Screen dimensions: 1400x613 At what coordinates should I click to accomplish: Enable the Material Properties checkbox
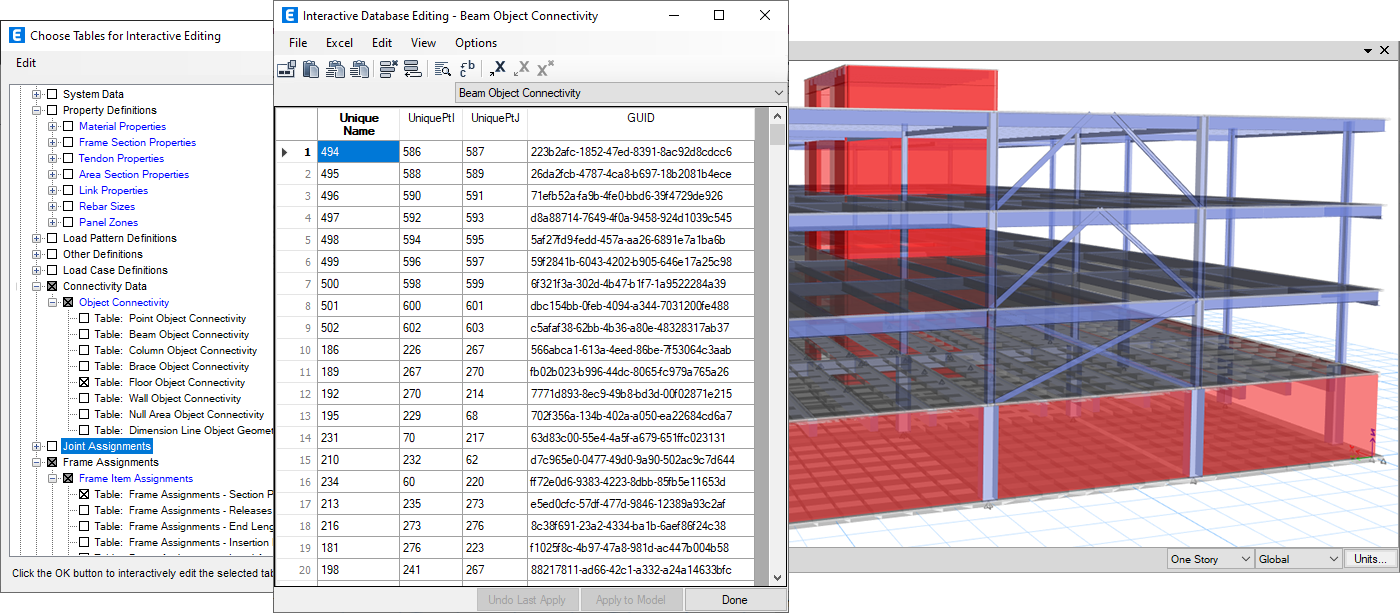[x=68, y=127]
